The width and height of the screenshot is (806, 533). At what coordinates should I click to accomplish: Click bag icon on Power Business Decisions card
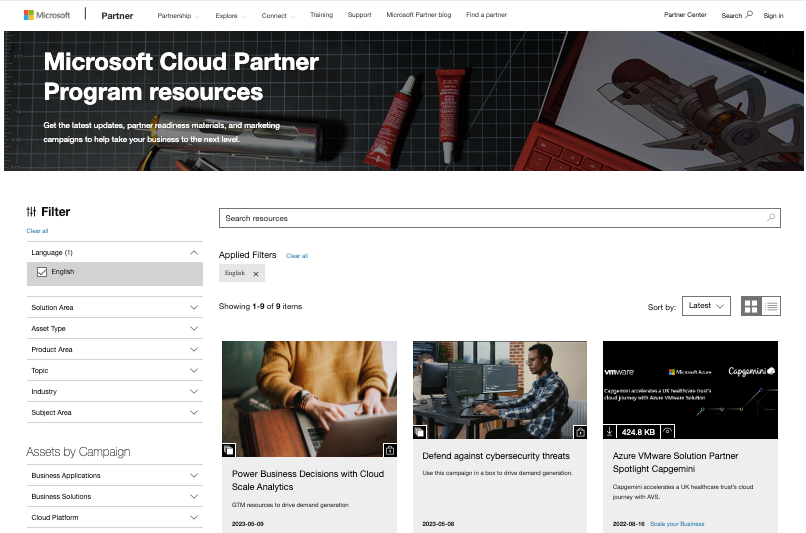coord(390,450)
